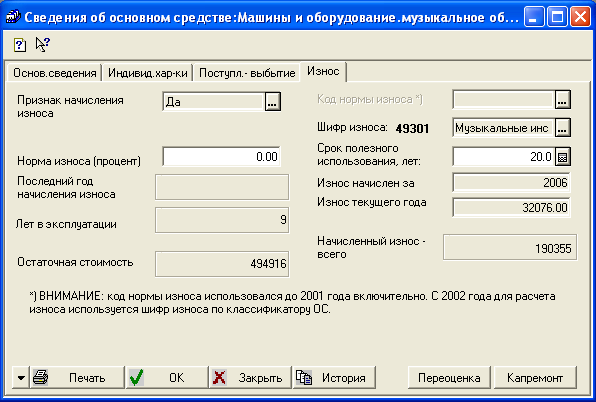
Task: Click the documents icon on История button
Action: [x=304, y=378]
